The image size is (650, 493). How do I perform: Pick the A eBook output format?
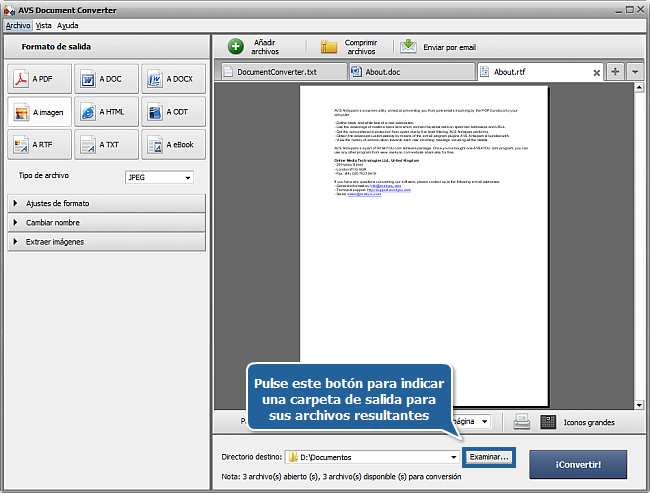(173, 145)
